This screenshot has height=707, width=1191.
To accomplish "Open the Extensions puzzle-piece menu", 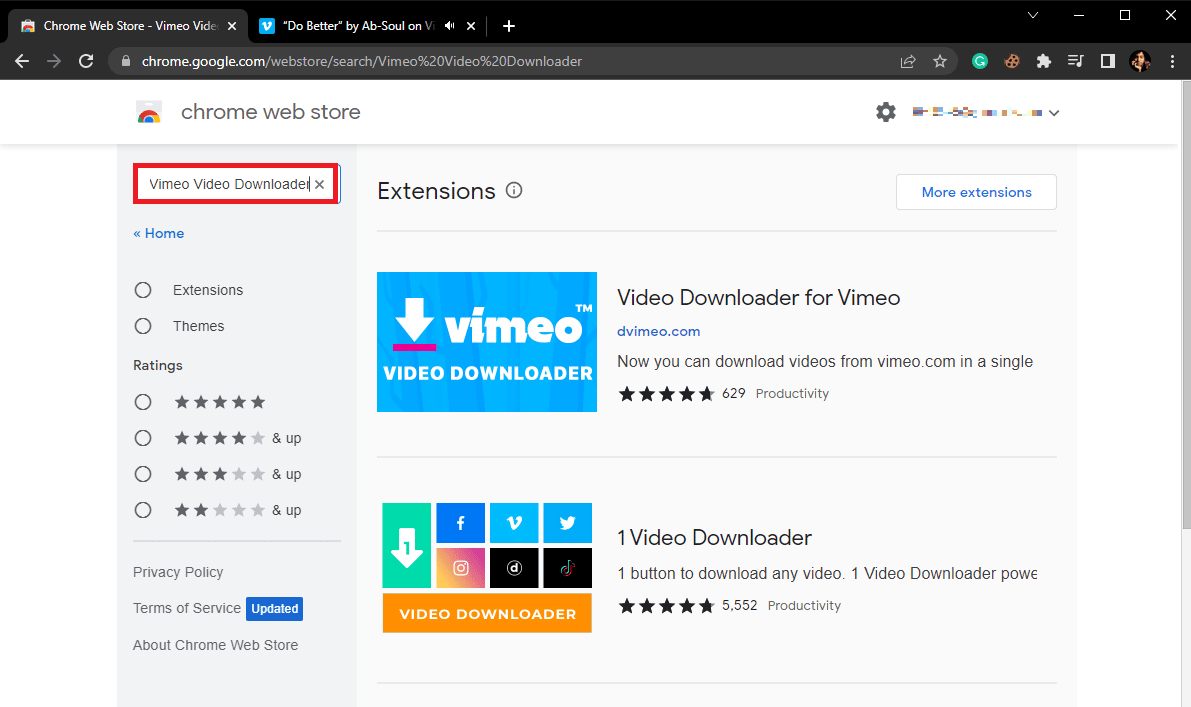I will (1044, 62).
